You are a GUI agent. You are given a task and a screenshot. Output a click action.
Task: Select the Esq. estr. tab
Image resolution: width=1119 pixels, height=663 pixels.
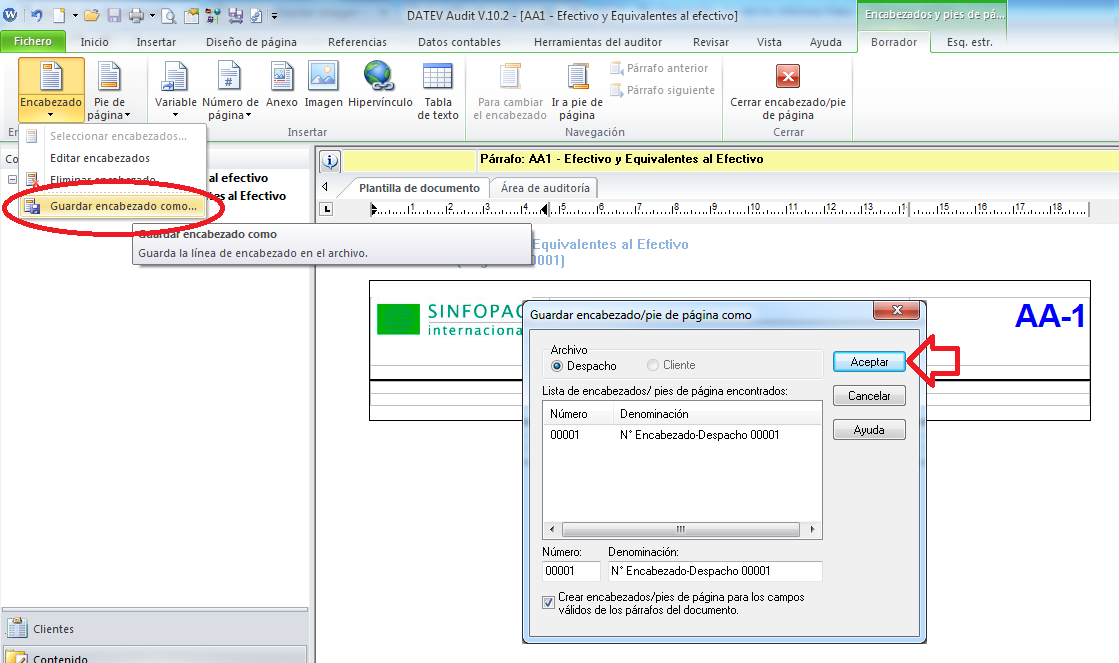[969, 42]
